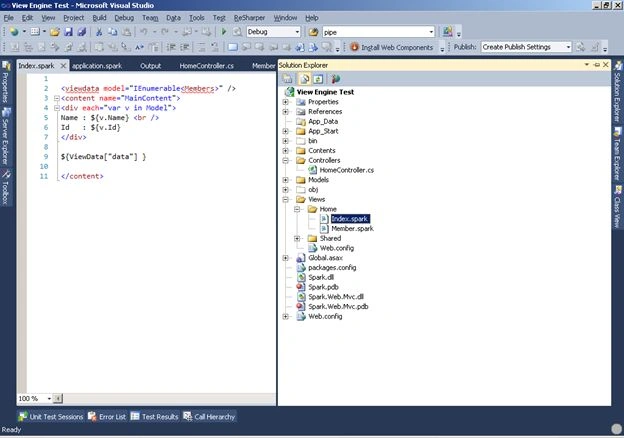Open the Call Hierarchy panel tab
Image resolution: width=624 pixels, height=438 pixels.
coord(209,417)
